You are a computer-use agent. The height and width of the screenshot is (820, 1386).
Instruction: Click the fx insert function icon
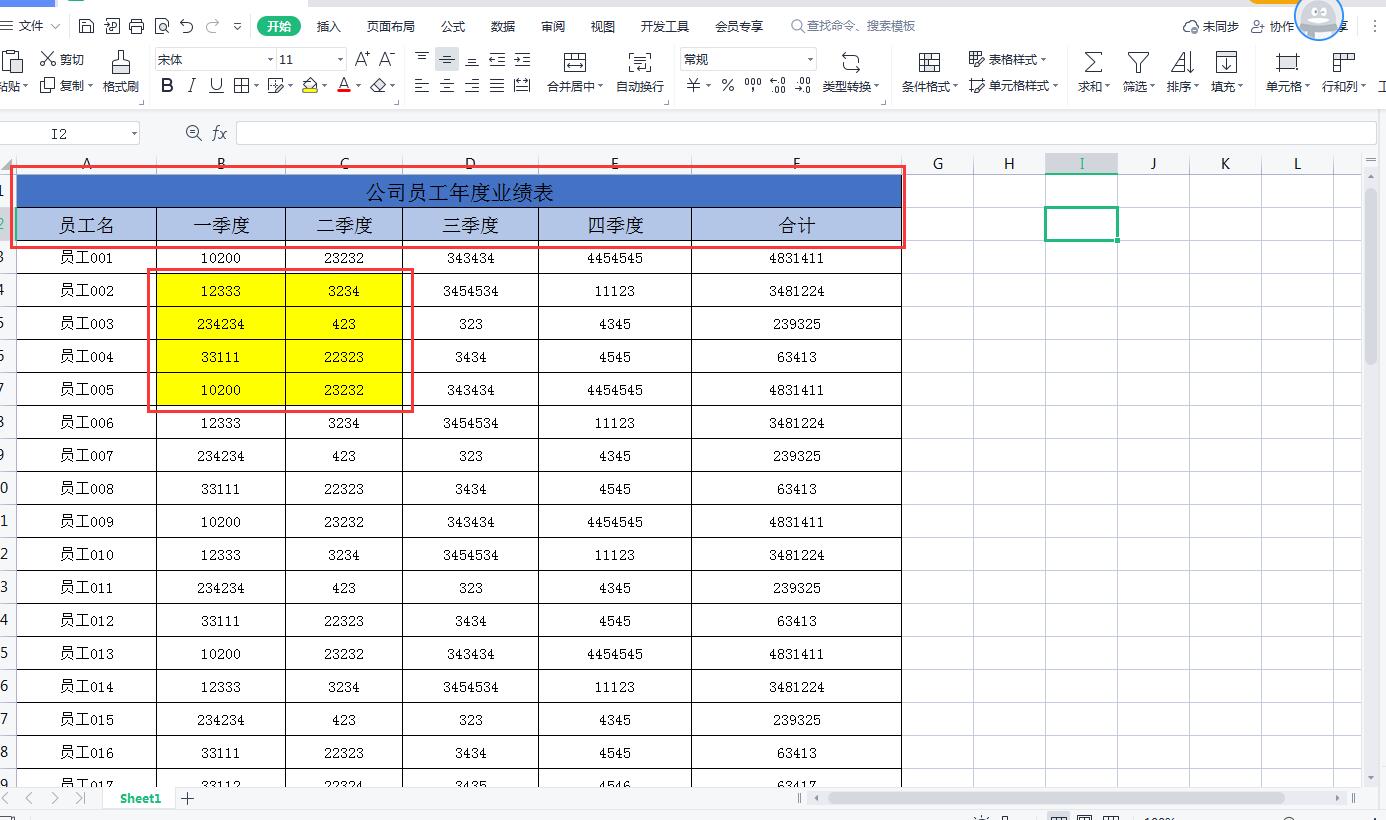[219, 133]
